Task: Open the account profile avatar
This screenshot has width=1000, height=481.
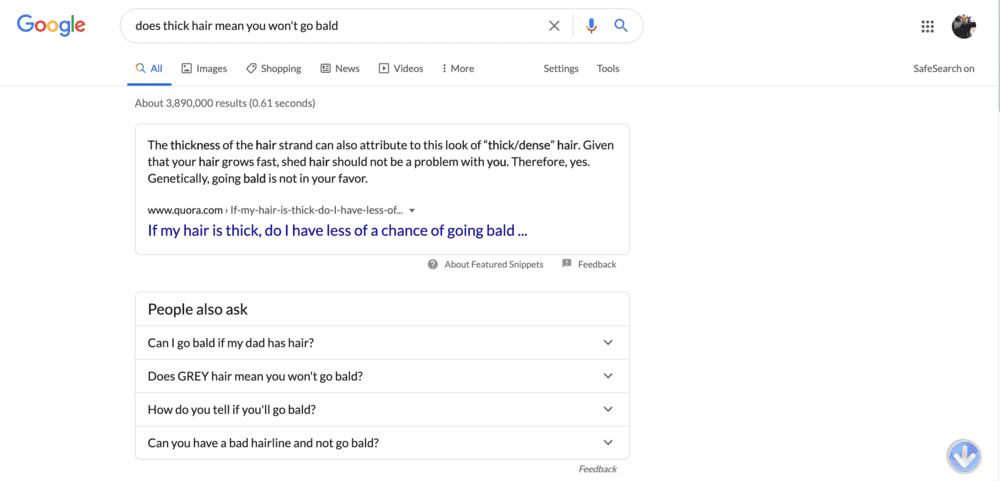Action: coord(964,26)
